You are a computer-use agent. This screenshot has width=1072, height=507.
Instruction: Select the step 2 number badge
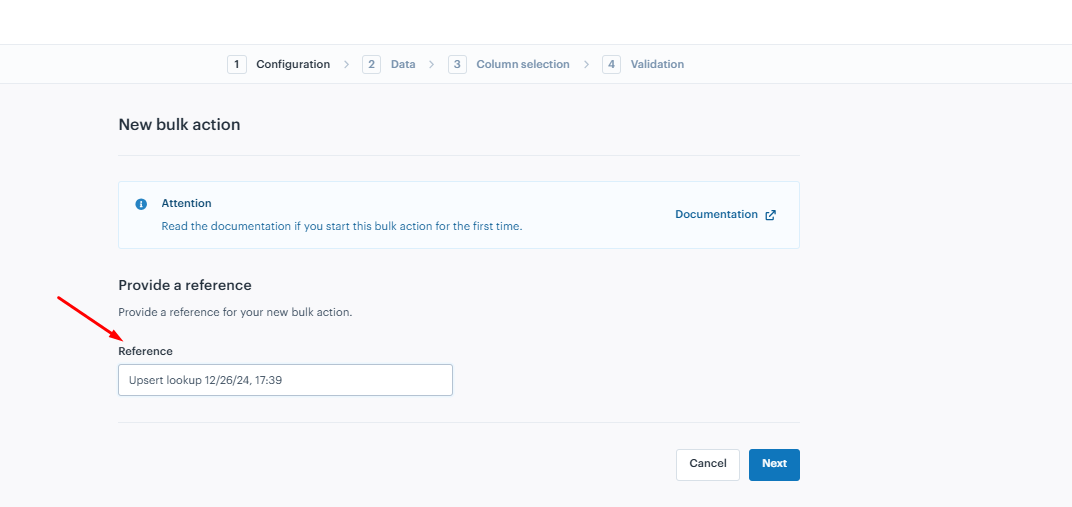click(x=371, y=64)
